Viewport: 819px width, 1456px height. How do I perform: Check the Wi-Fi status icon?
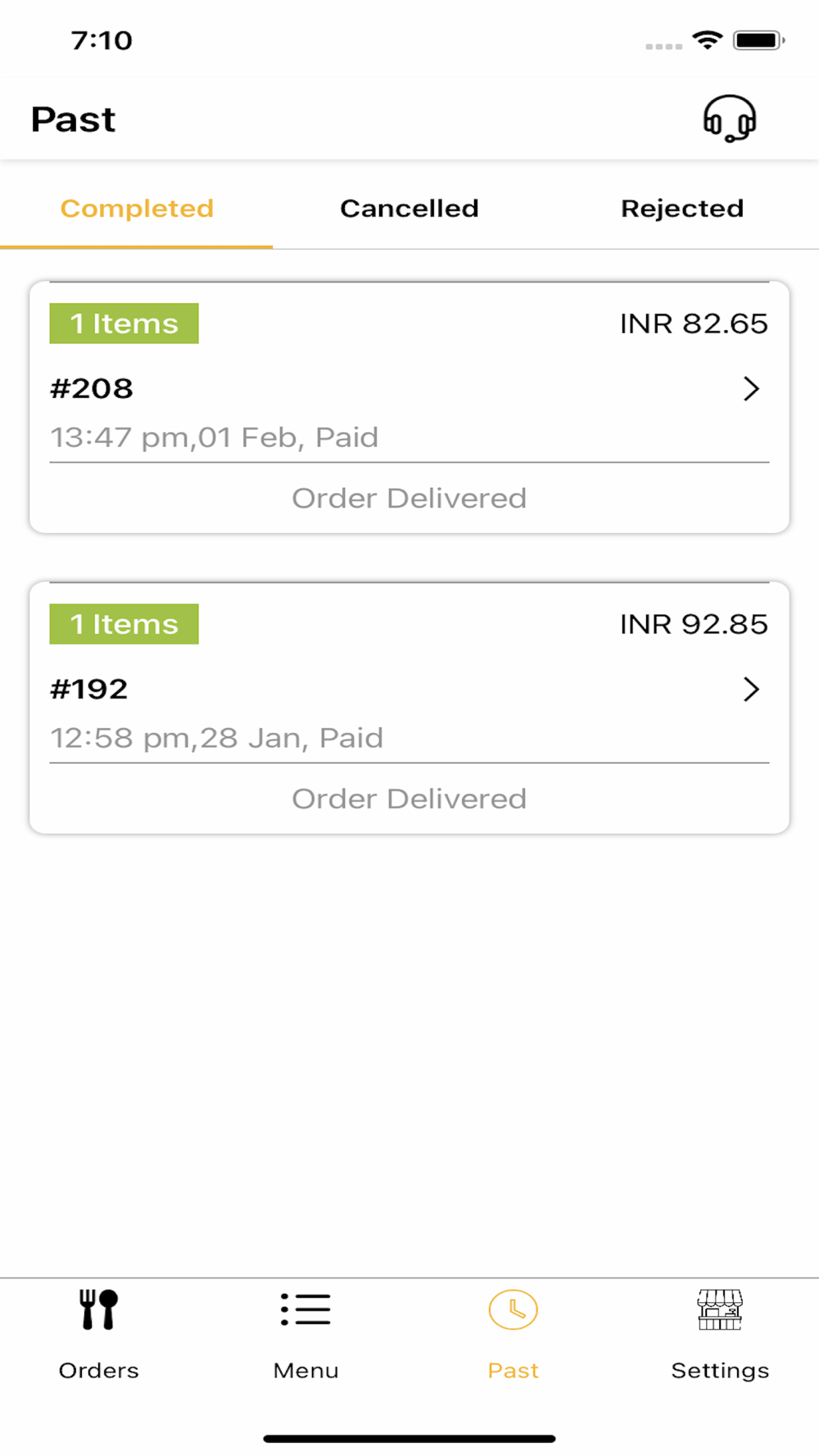point(707,40)
